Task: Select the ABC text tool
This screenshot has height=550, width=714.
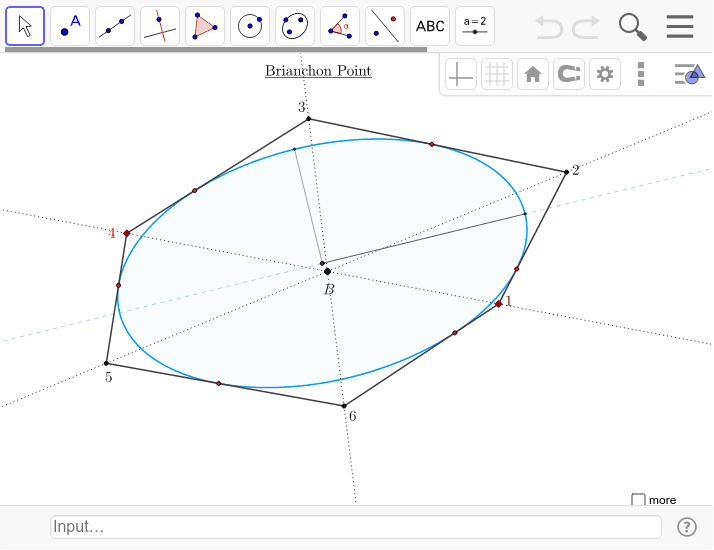Action: click(x=430, y=26)
